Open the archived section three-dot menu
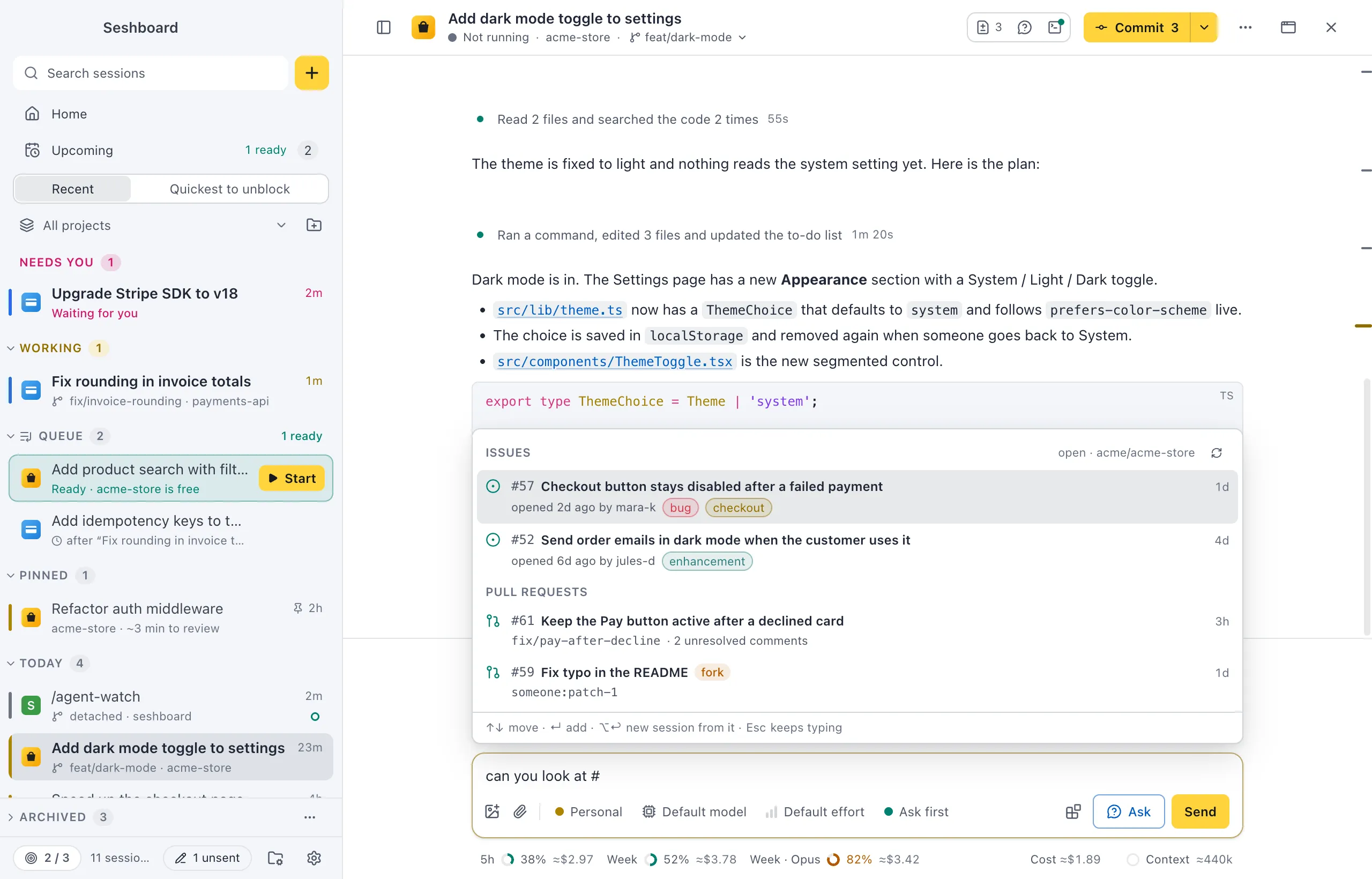The width and height of the screenshot is (1372, 879). (x=310, y=817)
